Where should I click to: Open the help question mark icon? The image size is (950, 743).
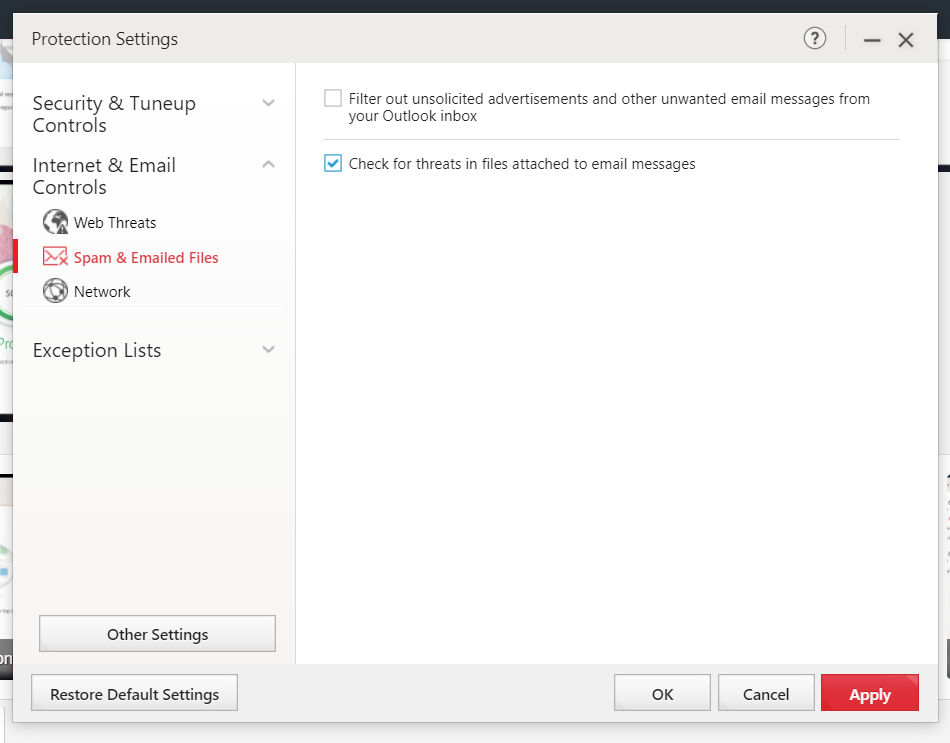(x=815, y=39)
